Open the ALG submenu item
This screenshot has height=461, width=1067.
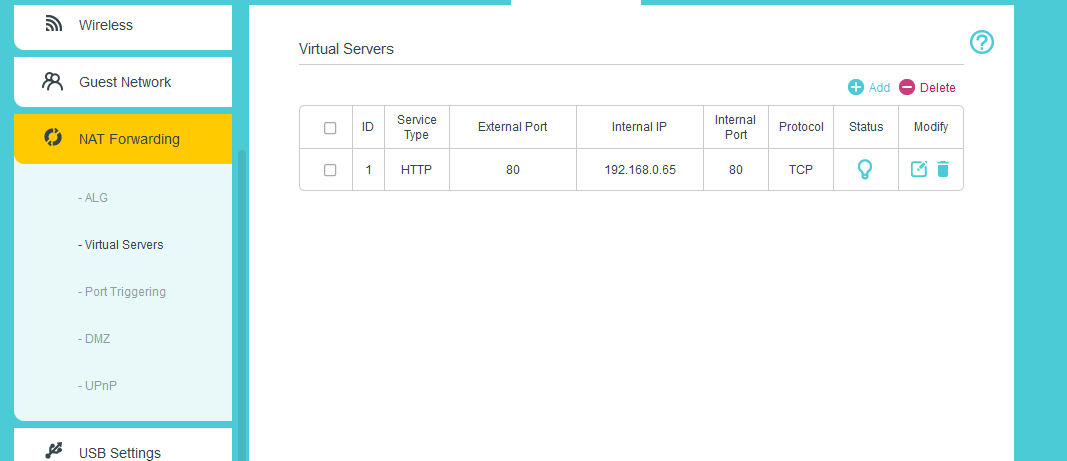[93, 198]
